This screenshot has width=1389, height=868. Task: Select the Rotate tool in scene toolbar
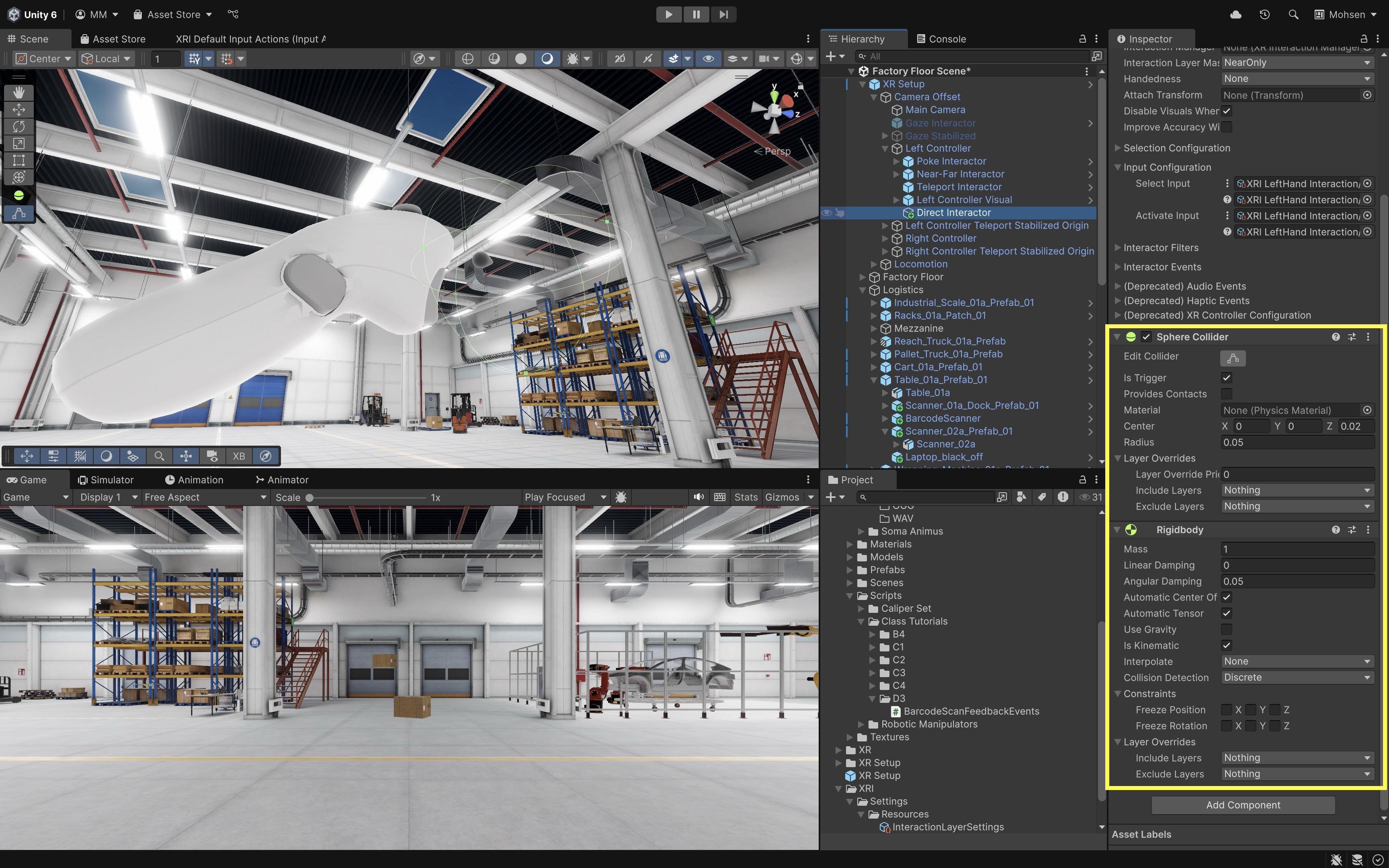click(x=18, y=126)
